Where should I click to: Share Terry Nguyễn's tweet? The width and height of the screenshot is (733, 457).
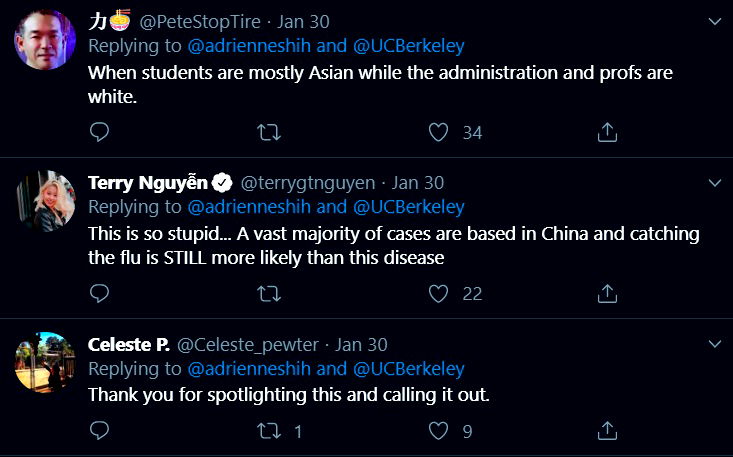[x=607, y=293]
